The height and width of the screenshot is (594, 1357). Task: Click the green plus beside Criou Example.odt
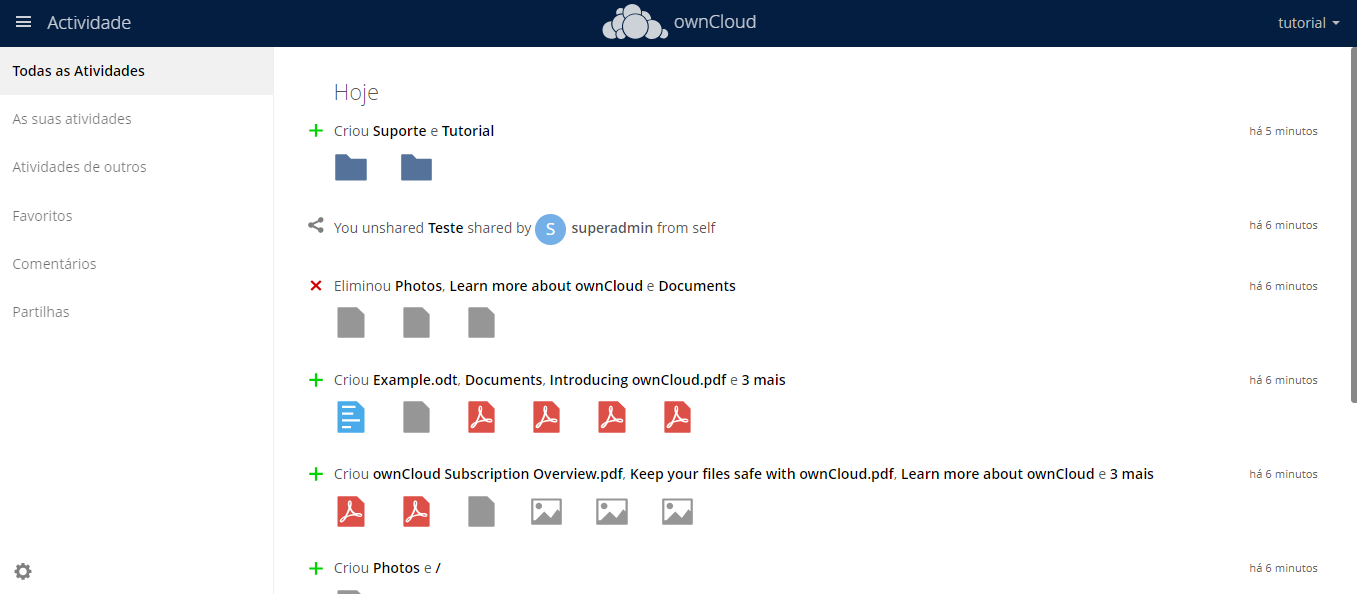tap(316, 380)
